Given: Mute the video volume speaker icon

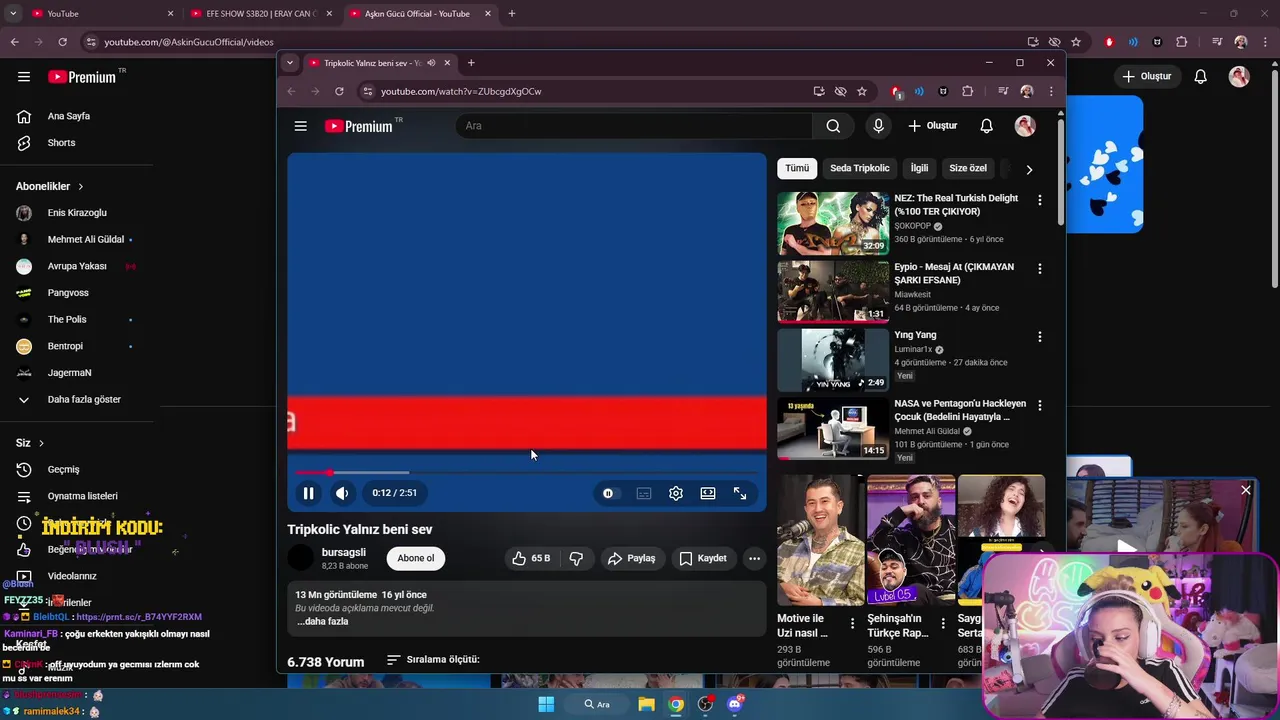Looking at the screenshot, I should 342,493.
